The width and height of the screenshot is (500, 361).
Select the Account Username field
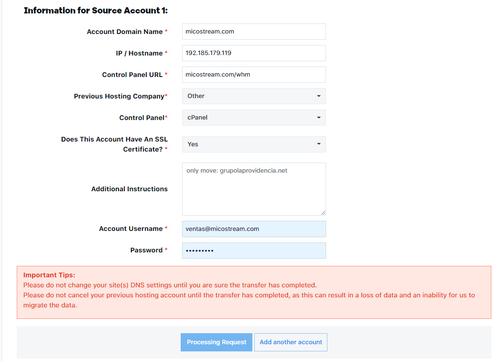[x=254, y=229]
